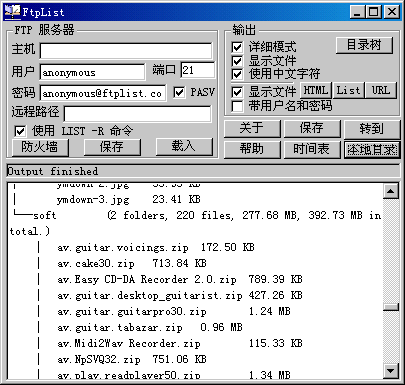Click the URL output button
405x385 pixels.
(x=381, y=90)
